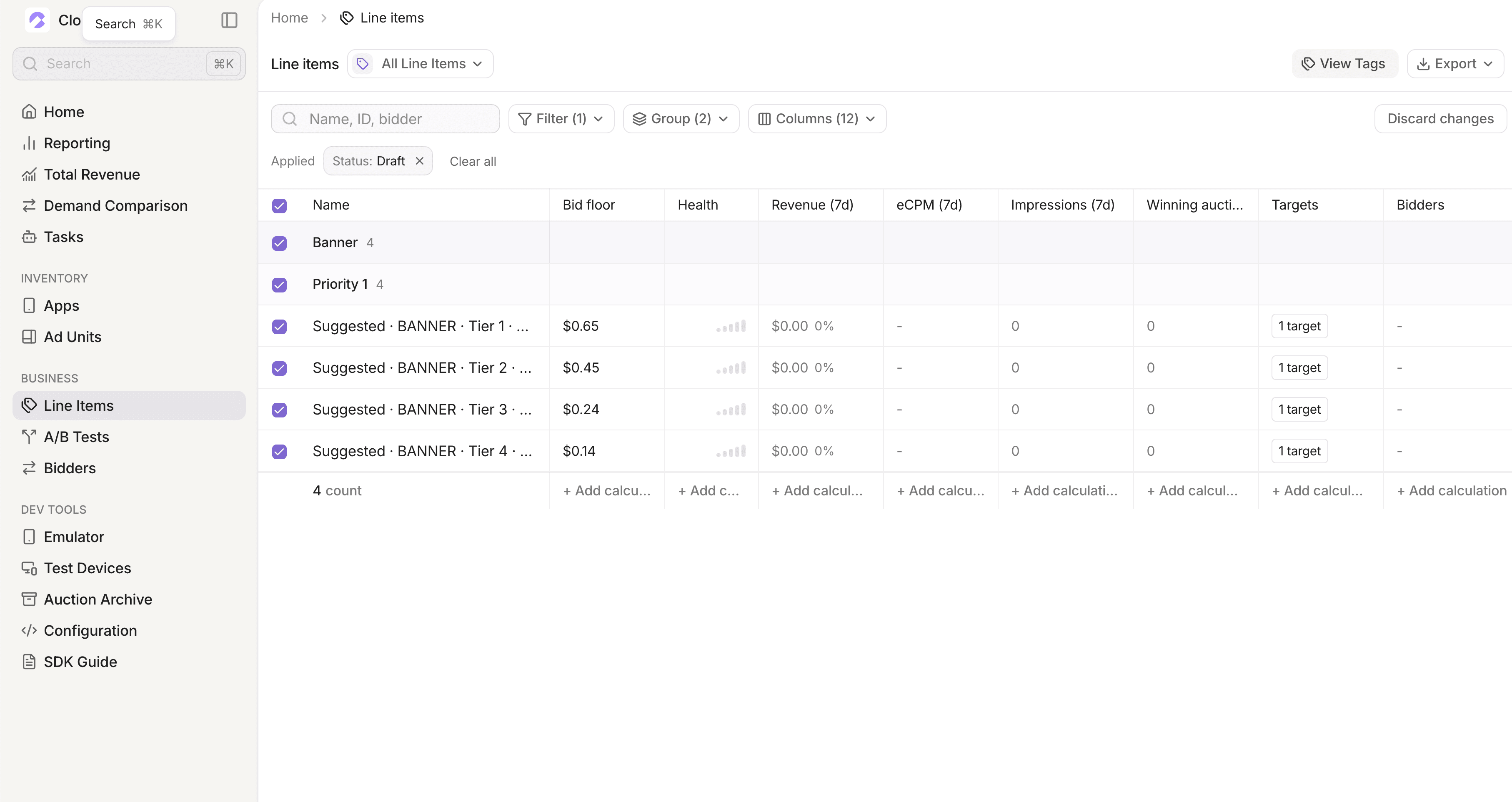The width and height of the screenshot is (1512, 802).
Task: Remove the Status: Draft filter chip
Action: point(420,161)
